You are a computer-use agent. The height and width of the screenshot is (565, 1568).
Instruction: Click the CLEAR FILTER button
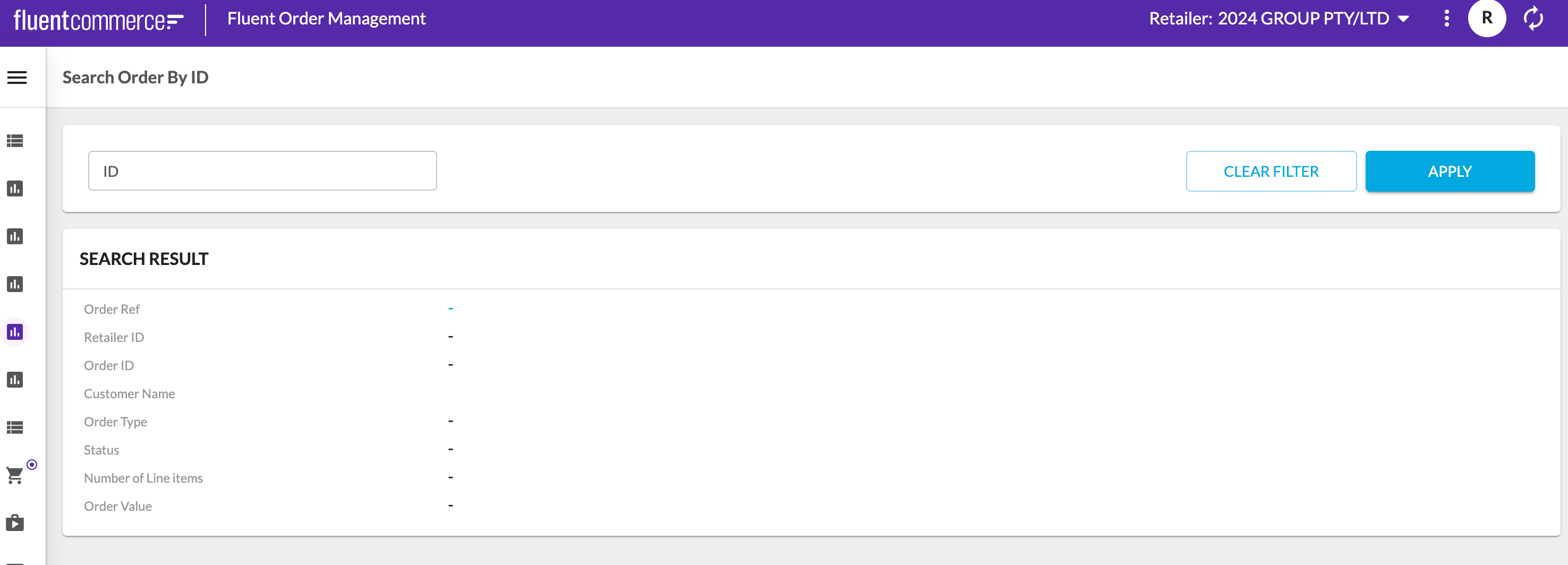coord(1271,171)
